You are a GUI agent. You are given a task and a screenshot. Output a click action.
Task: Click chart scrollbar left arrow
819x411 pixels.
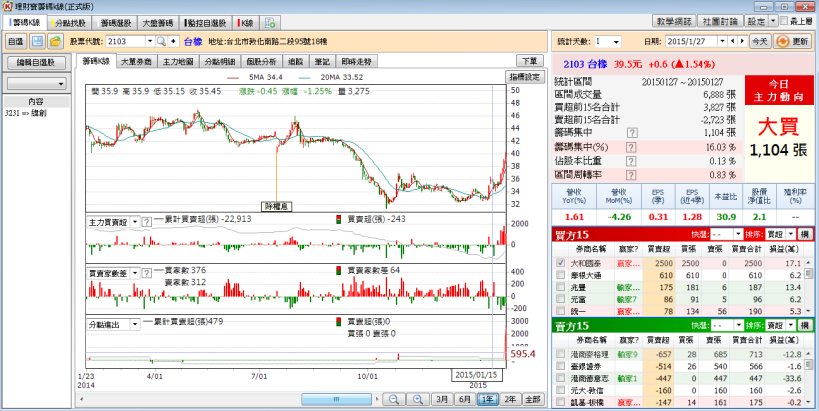[81, 400]
